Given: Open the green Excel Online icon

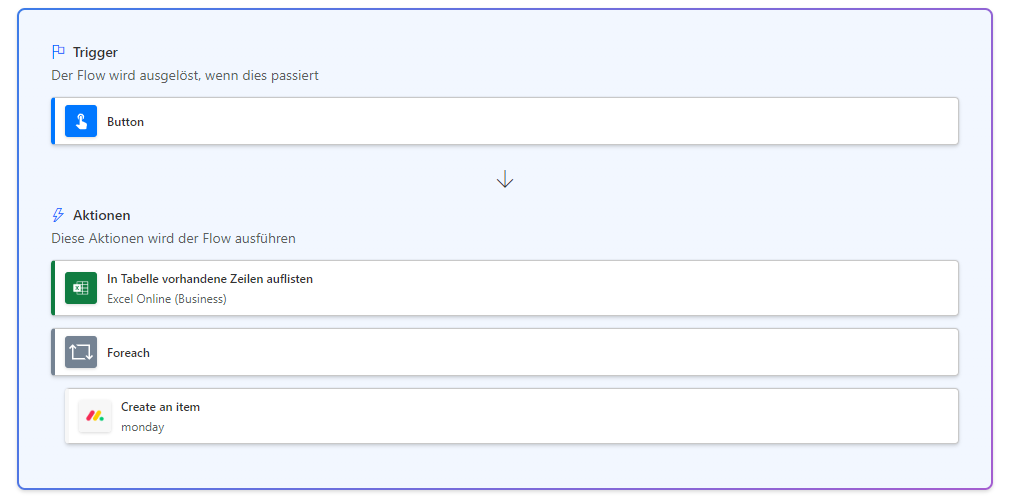Looking at the screenshot, I should click(x=81, y=288).
